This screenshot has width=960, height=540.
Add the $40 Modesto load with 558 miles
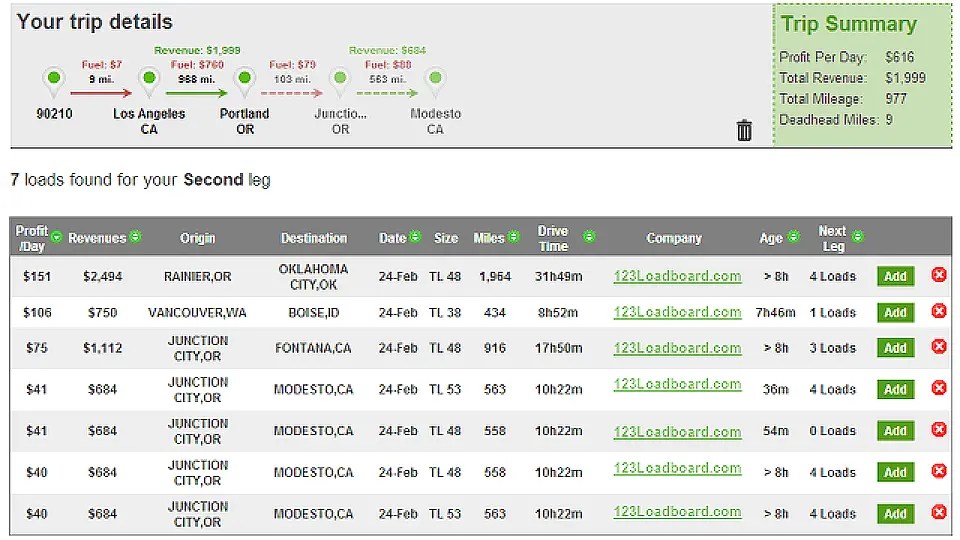pos(895,472)
